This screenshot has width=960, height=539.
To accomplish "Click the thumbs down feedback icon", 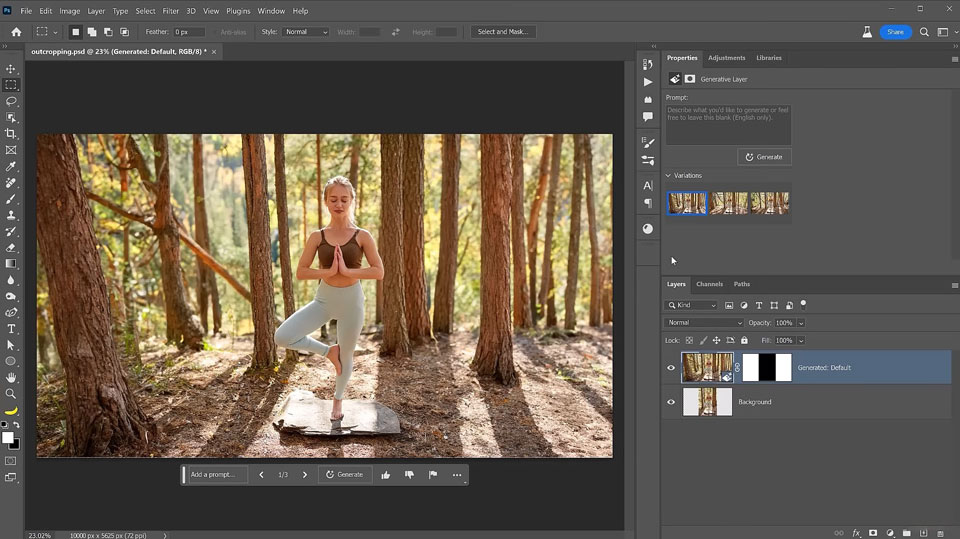I will click(x=409, y=475).
